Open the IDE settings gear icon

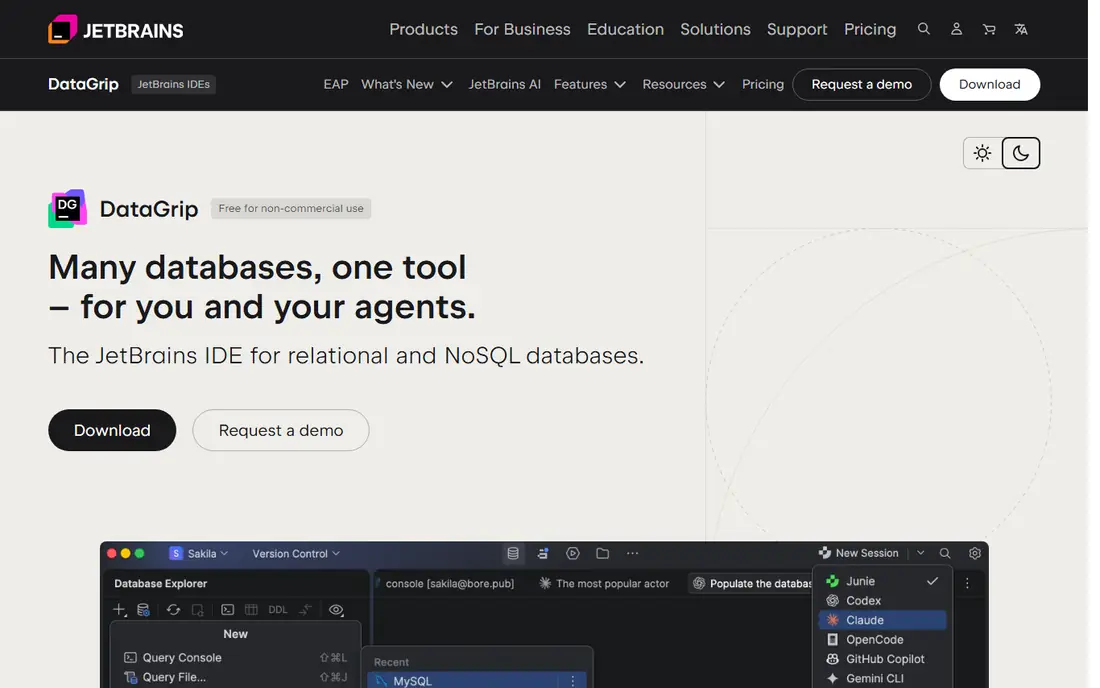[x=975, y=553]
